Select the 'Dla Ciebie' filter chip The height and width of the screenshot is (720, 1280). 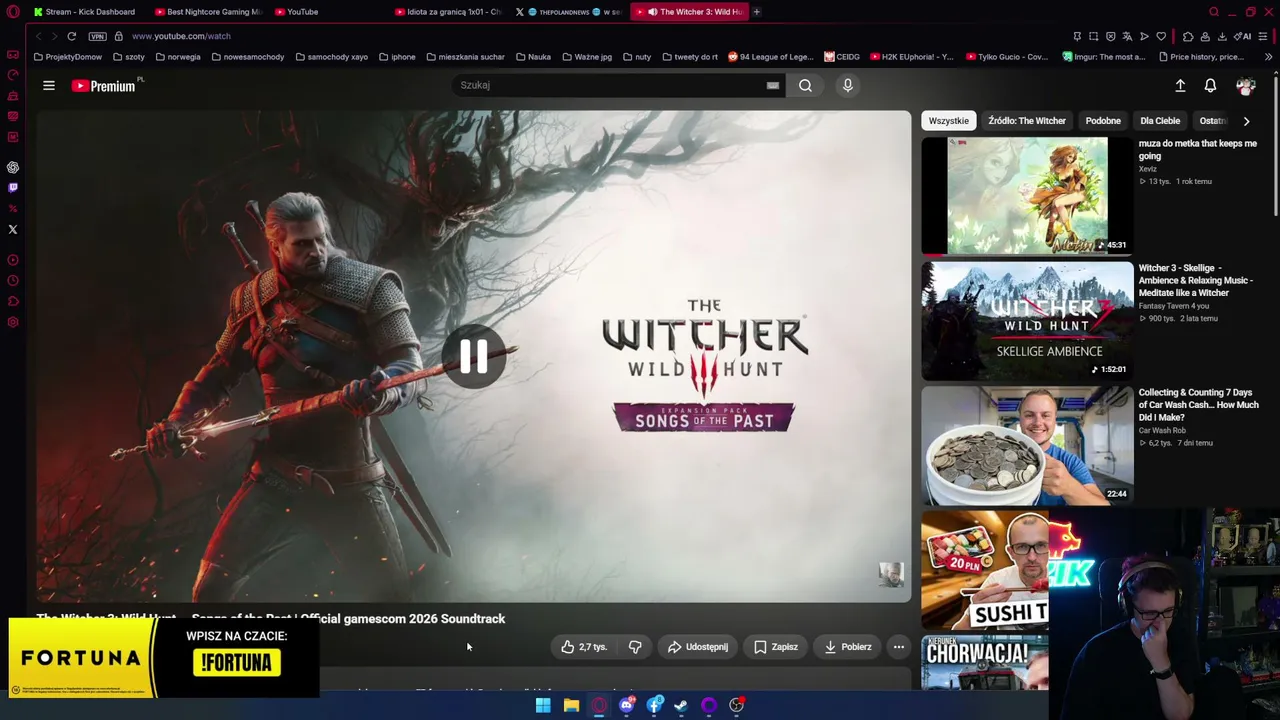[x=1160, y=121]
